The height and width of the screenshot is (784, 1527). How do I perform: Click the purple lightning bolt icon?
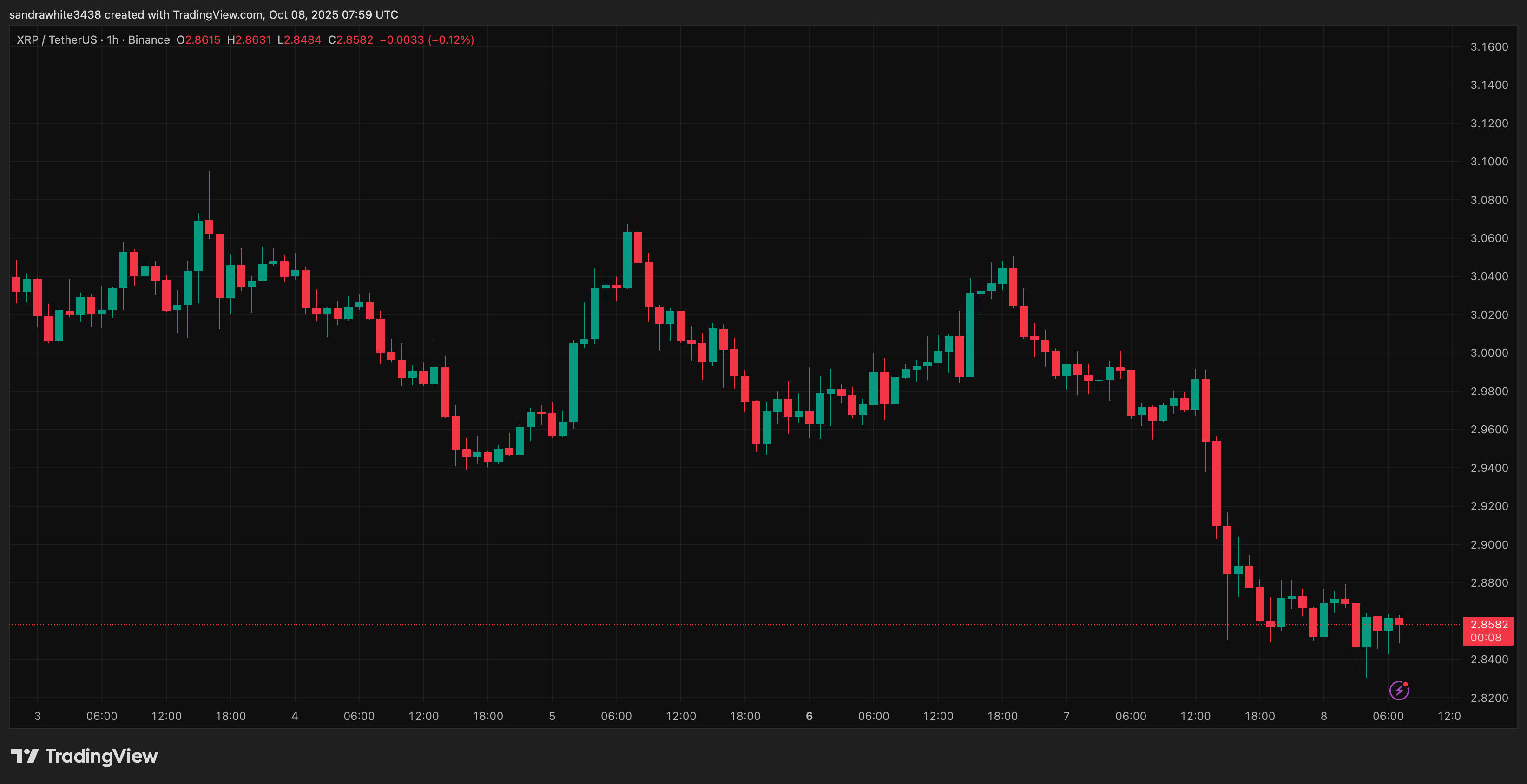1398,690
